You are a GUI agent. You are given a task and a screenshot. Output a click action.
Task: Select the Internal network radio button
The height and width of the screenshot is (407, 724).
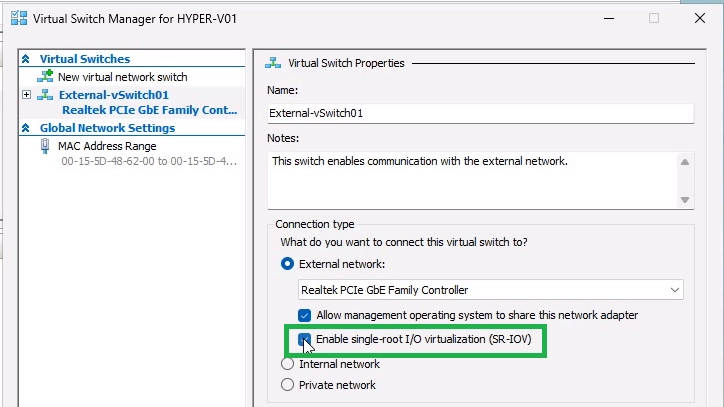[x=288, y=365]
